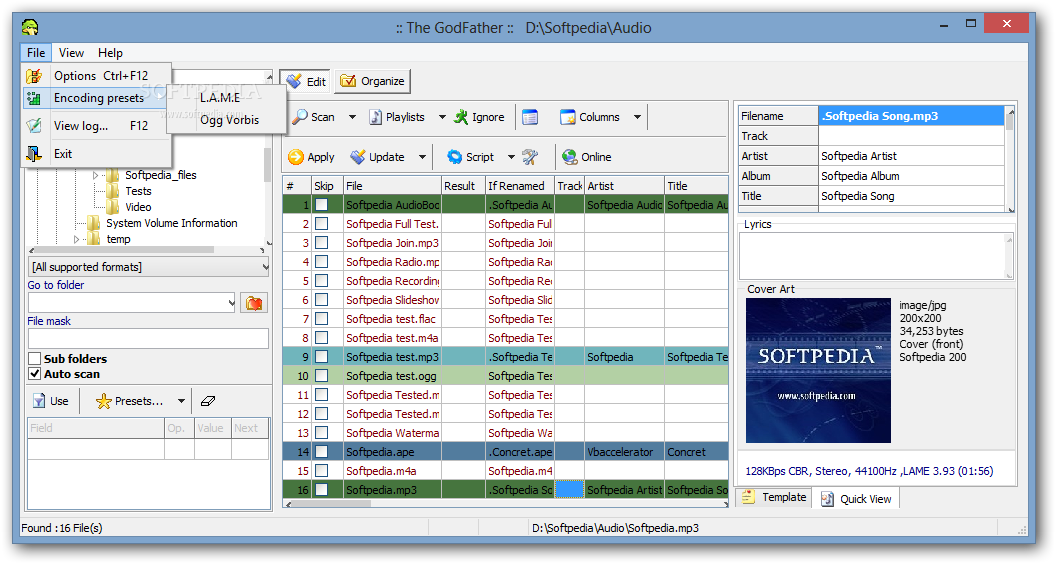
Task: Switch to the Template tab
Action: pos(774,498)
